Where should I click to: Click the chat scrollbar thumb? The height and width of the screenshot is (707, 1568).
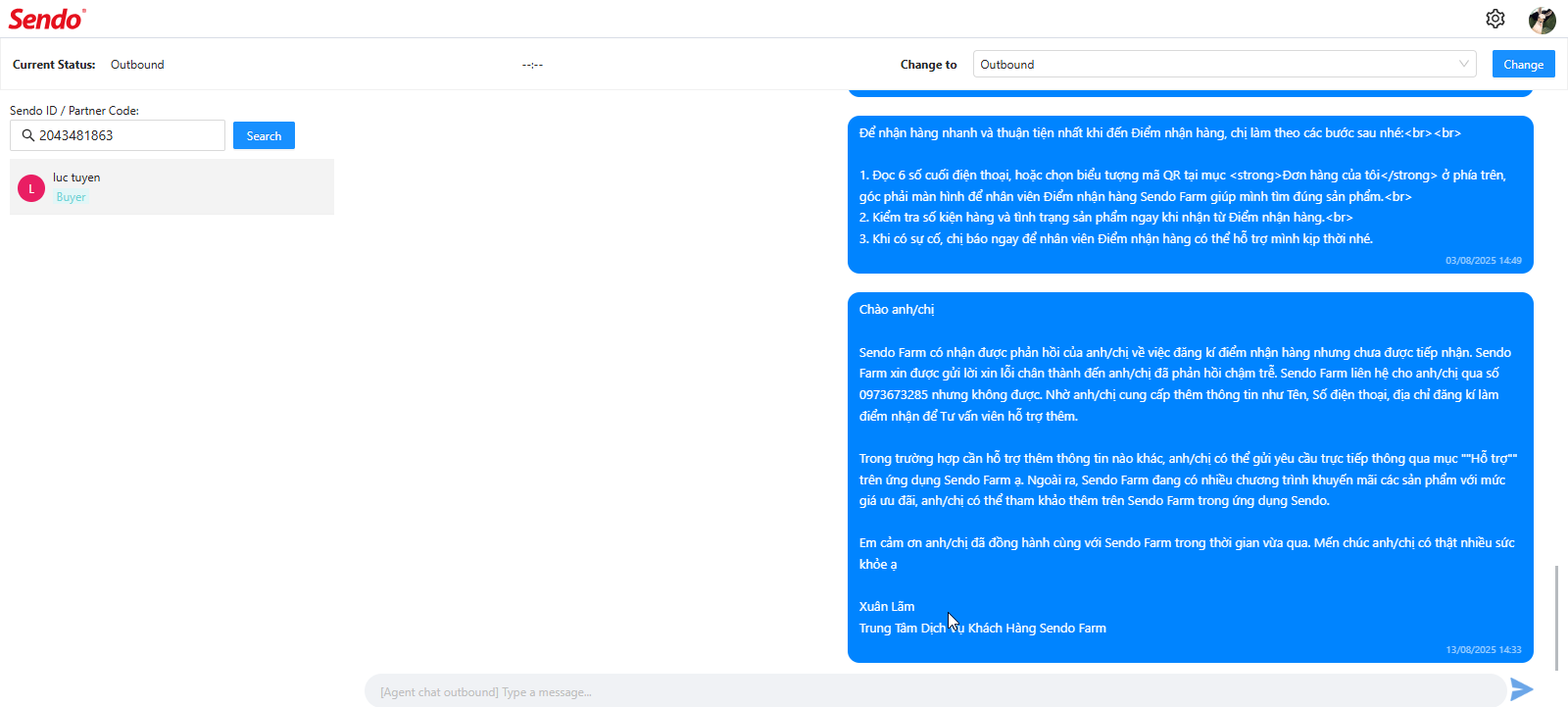[x=1556, y=617]
